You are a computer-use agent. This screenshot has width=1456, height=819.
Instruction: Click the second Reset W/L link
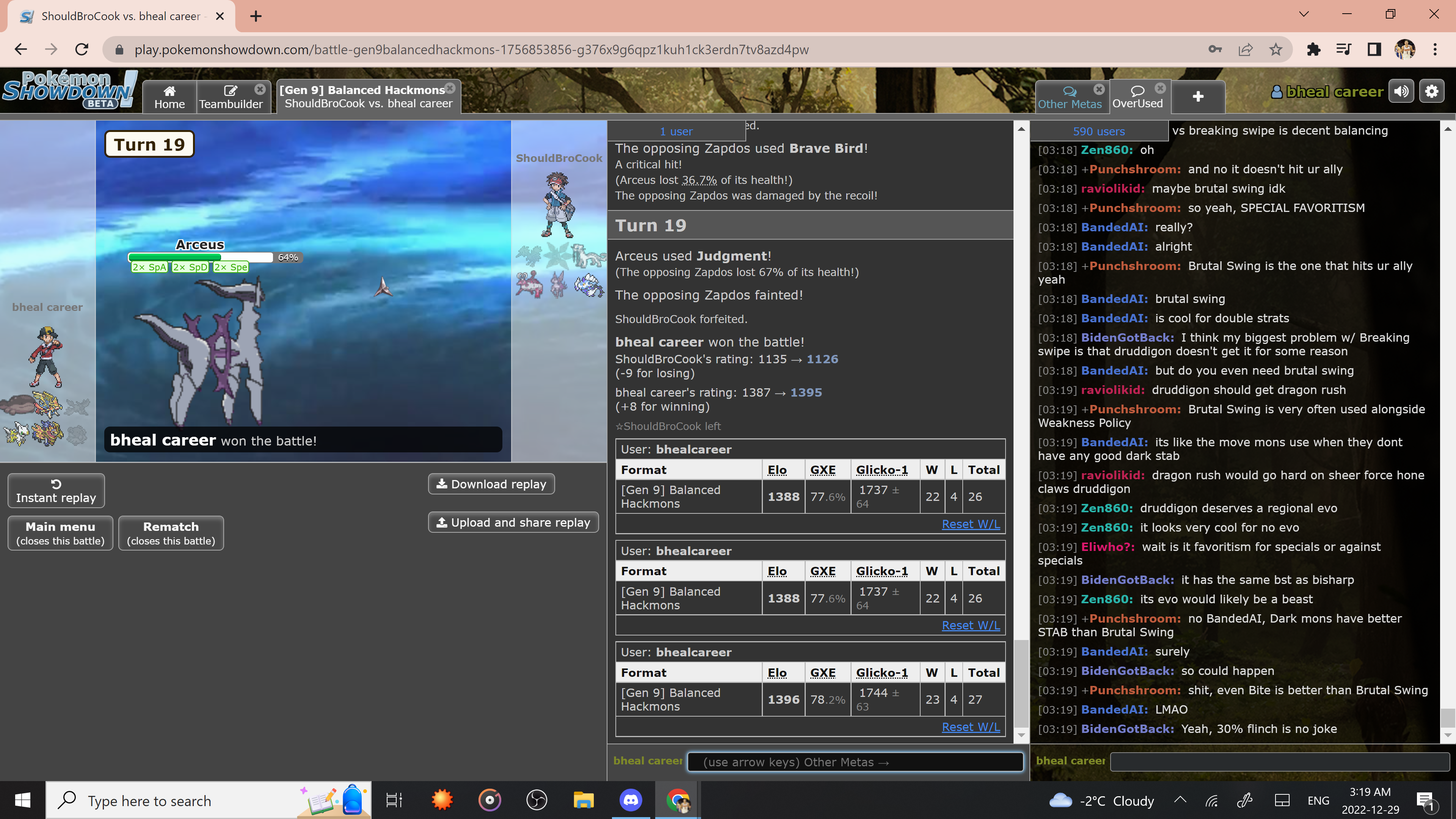(971, 625)
